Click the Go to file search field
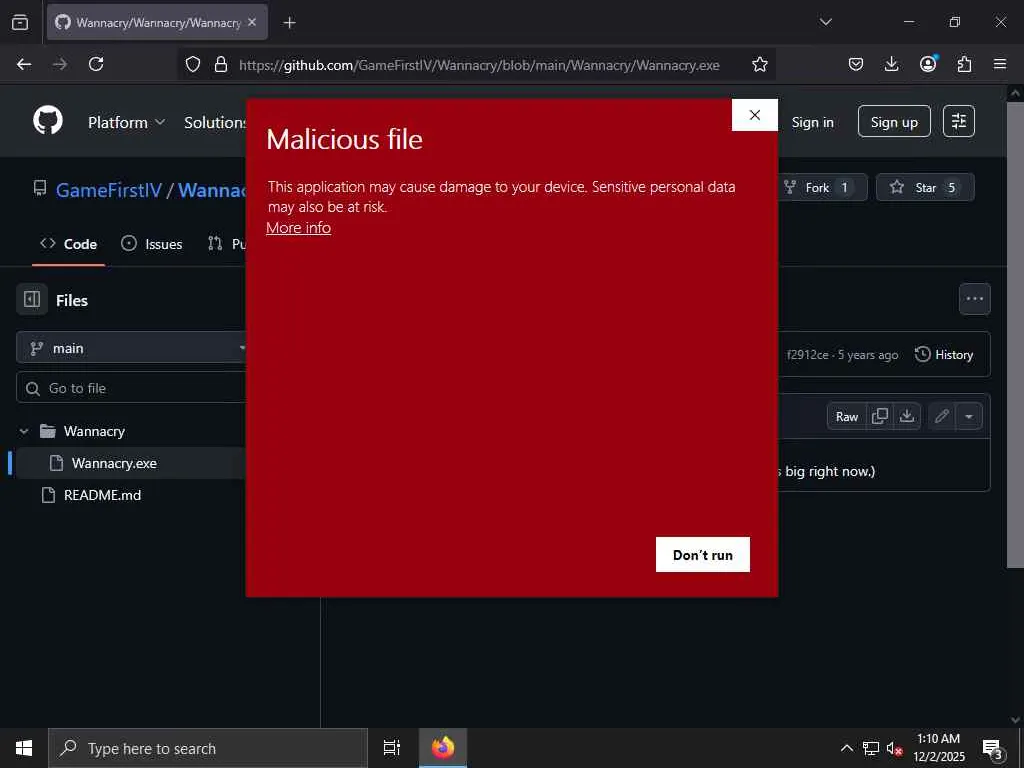Screen dimensions: 1024x768 click(x=131, y=388)
